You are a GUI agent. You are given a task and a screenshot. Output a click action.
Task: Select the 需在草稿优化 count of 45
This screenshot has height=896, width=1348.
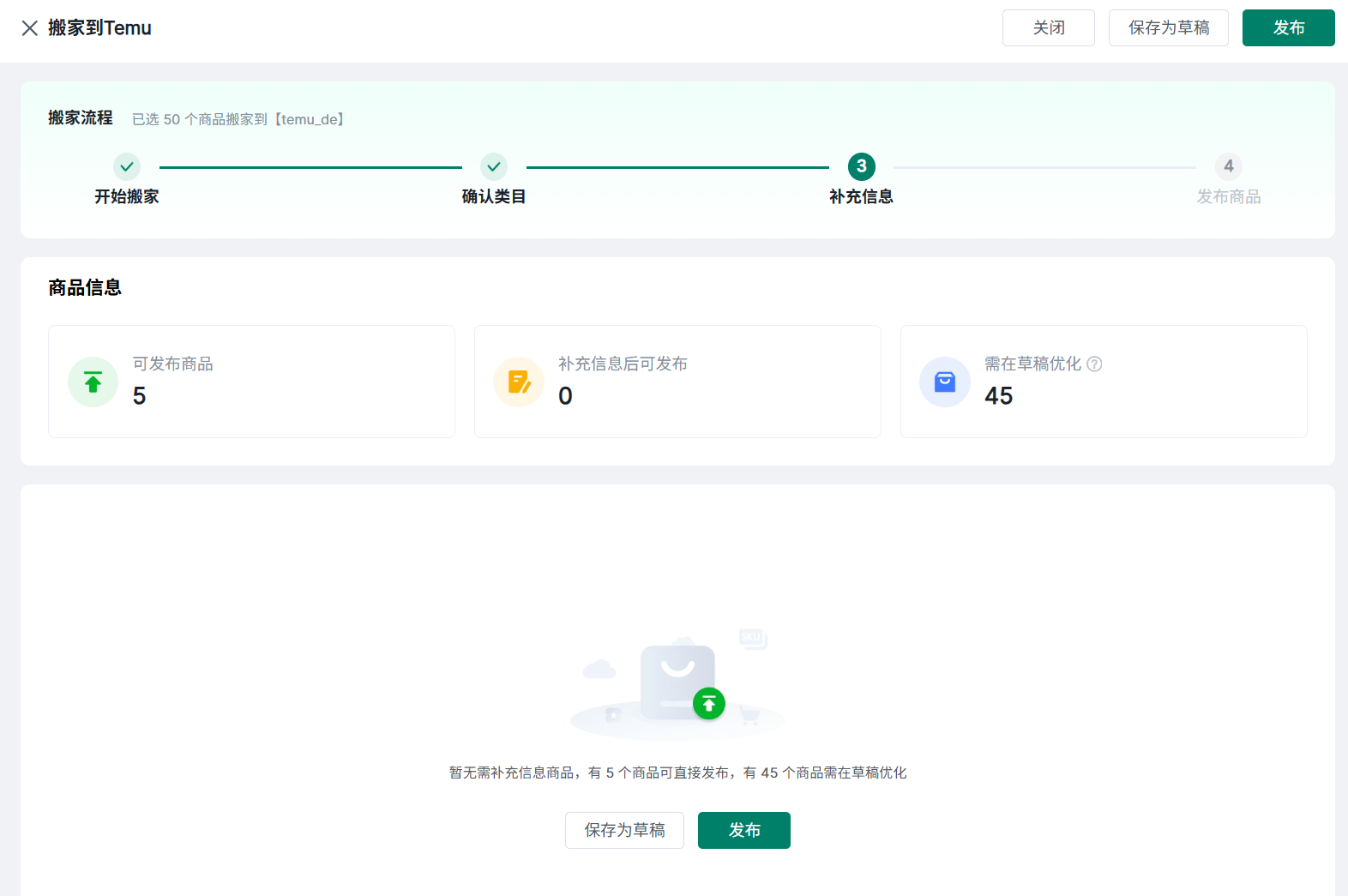[x=998, y=396]
